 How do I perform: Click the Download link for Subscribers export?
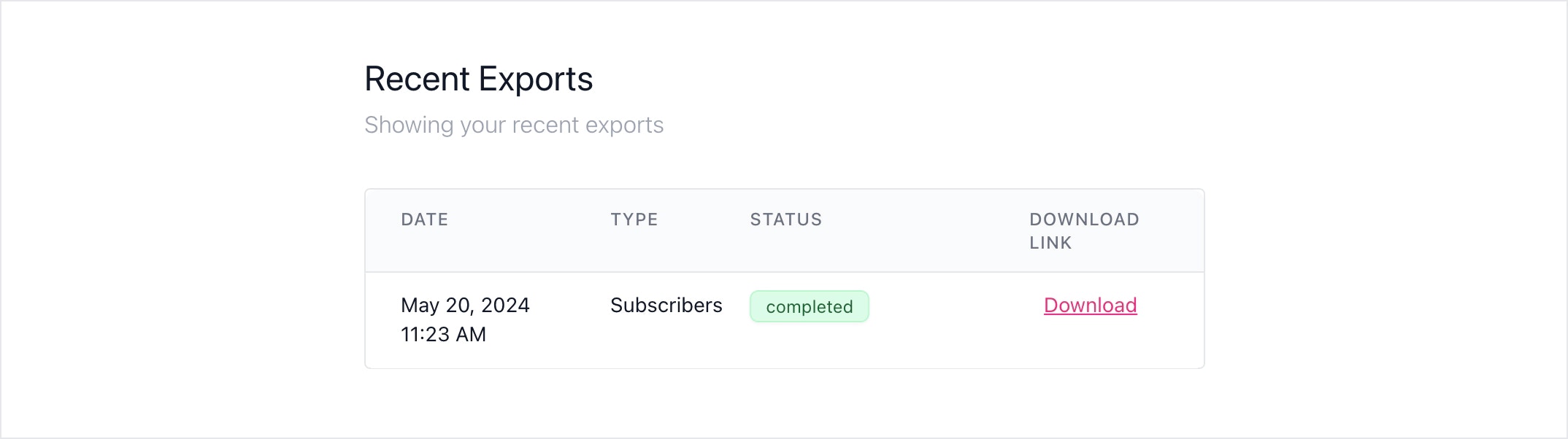[x=1090, y=305]
